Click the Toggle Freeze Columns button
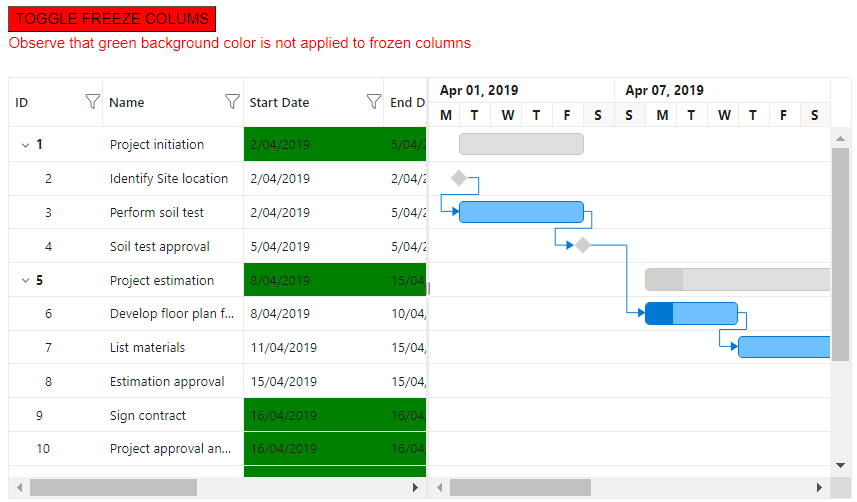The image size is (857, 502). coord(112,19)
